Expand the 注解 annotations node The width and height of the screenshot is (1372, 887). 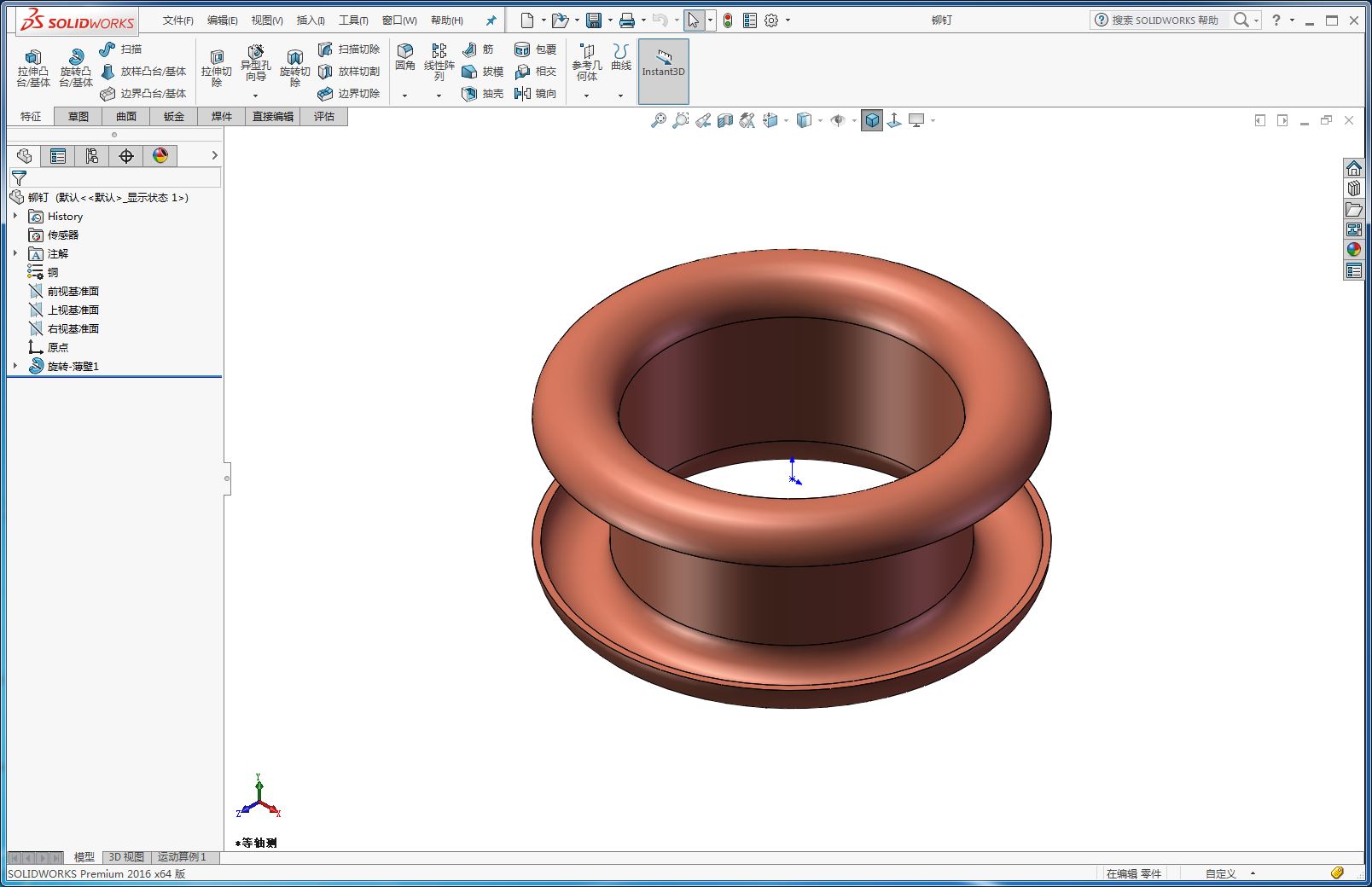pos(15,254)
